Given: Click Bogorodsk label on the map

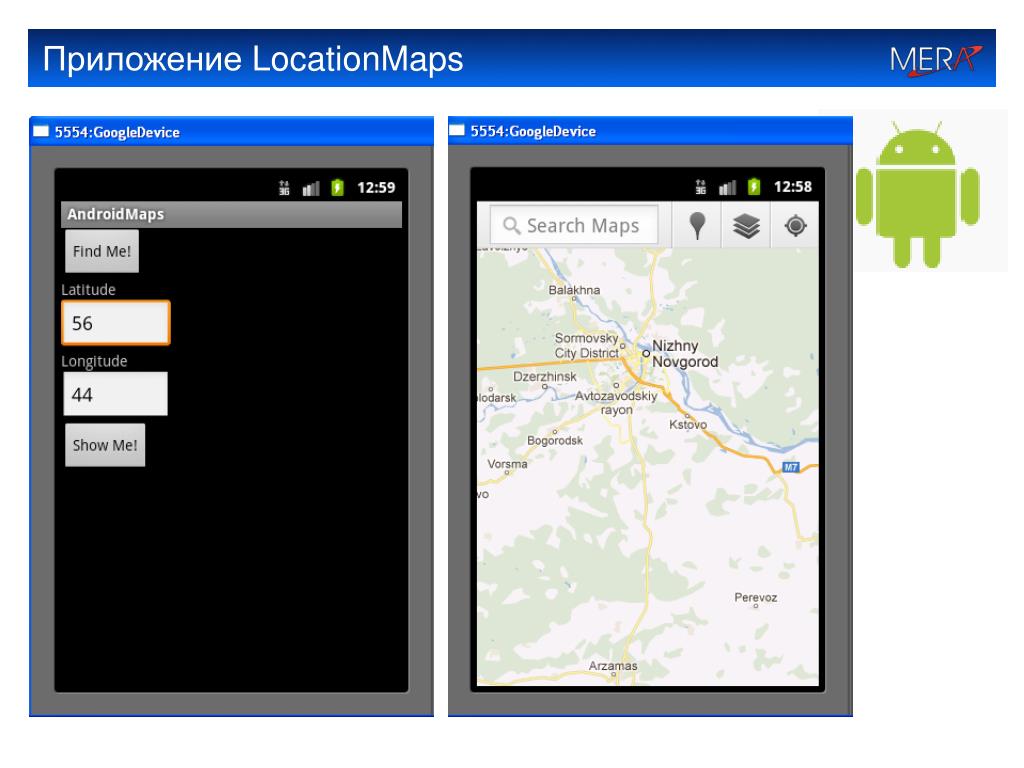Looking at the screenshot, I should tap(555, 440).
